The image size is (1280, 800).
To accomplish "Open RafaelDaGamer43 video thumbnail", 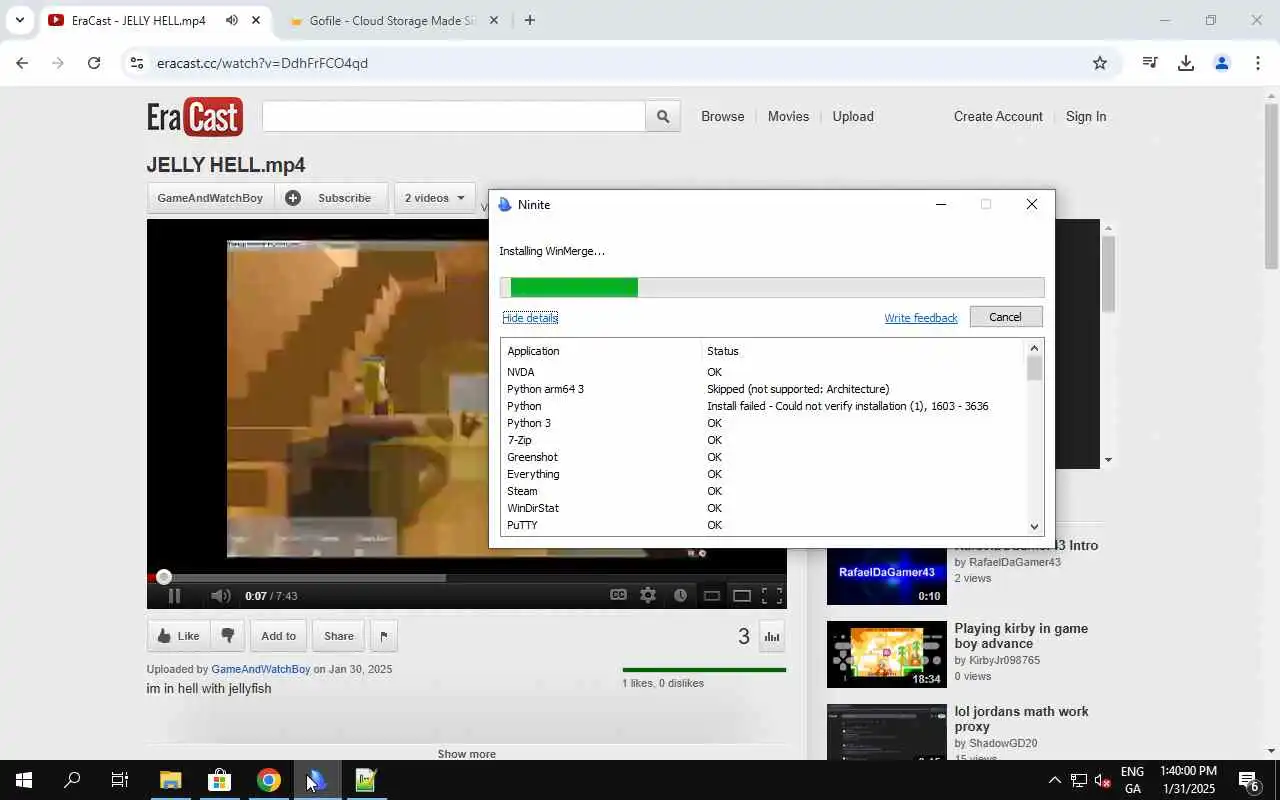I will pos(886,572).
